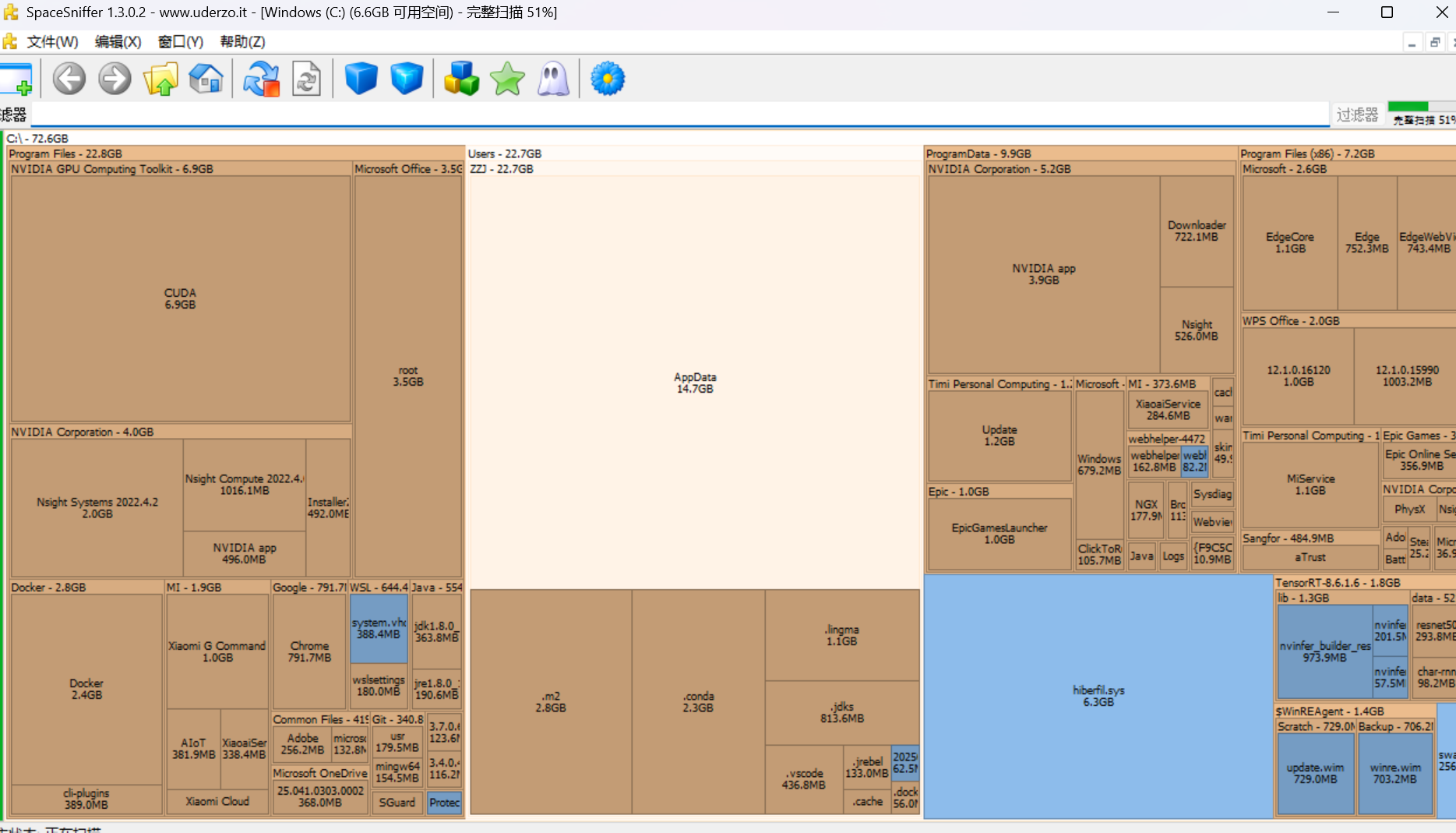This screenshot has height=833, width=1456.
Task: Click the green scan progress bar
Action: tap(1421, 107)
